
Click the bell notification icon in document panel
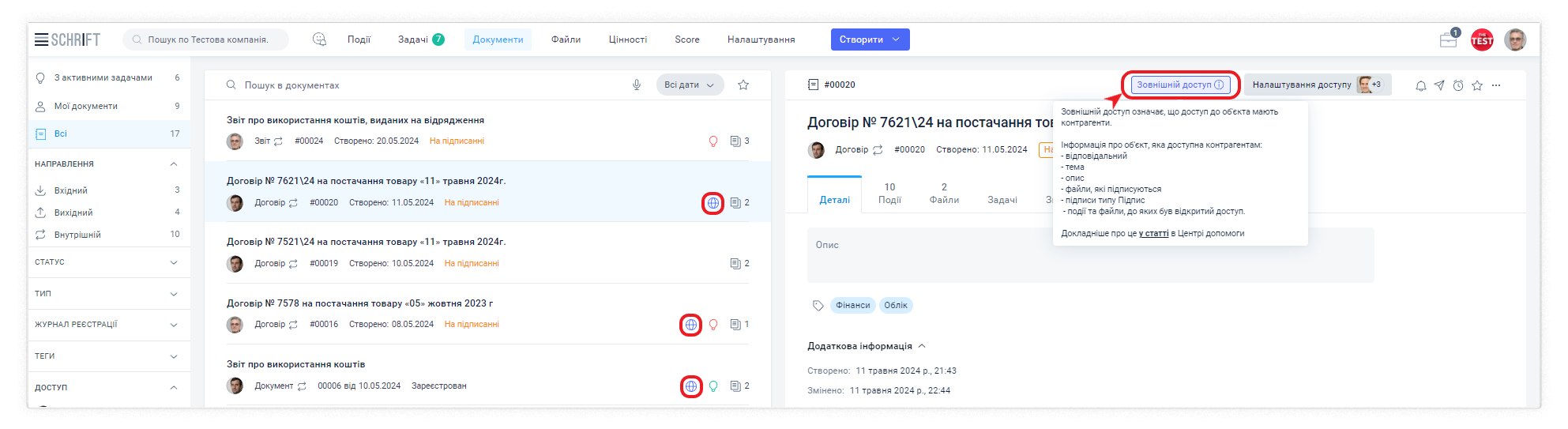pyautogui.click(x=1420, y=85)
